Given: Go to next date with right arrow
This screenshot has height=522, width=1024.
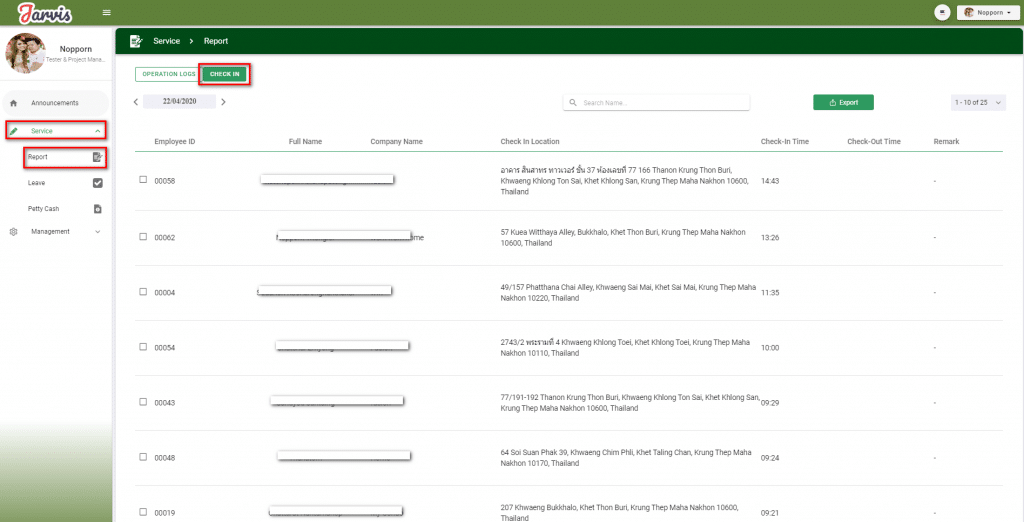Looking at the screenshot, I should coord(223,102).
